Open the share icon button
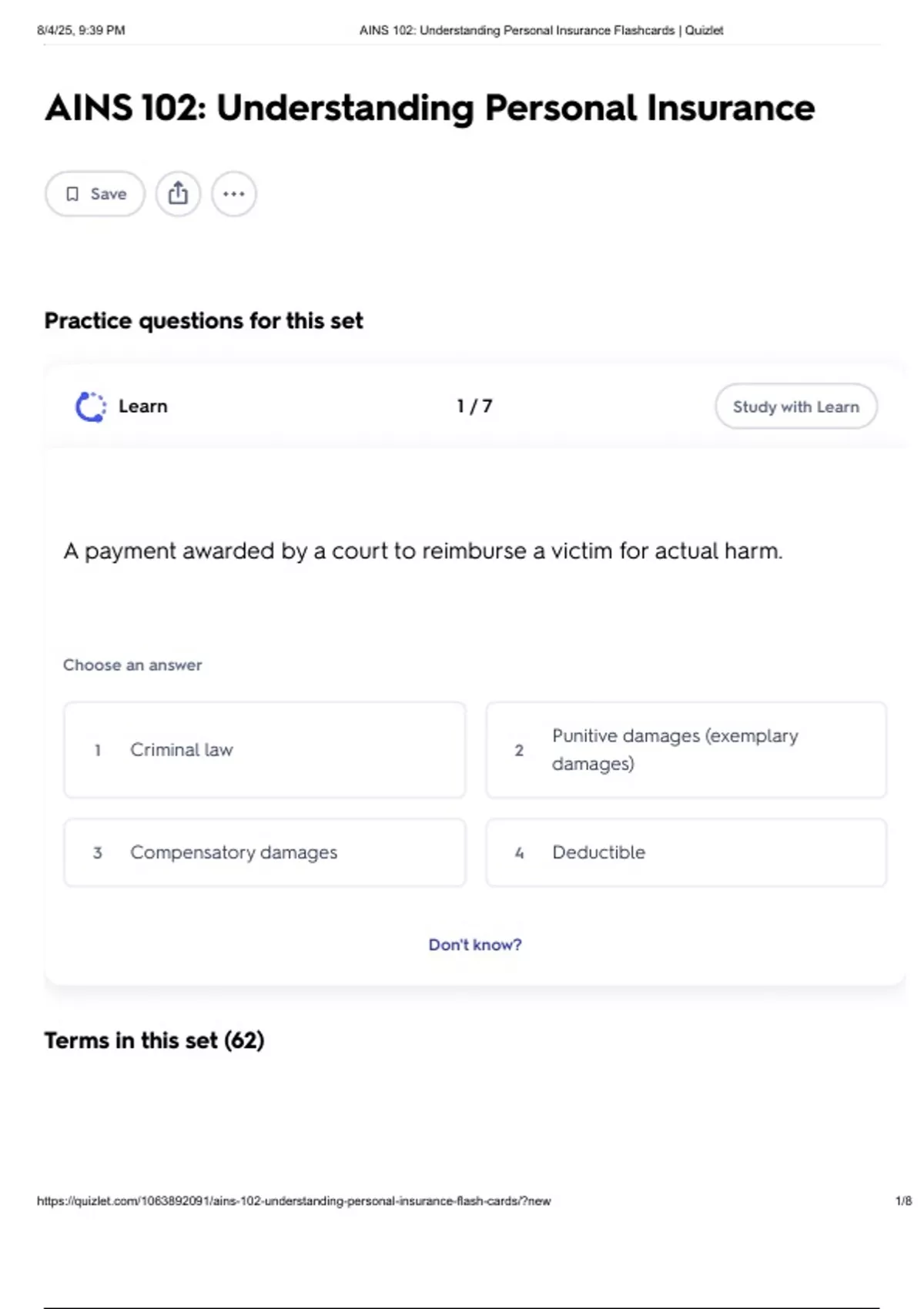Screen dimensions: 924x1309 point(178,194)
